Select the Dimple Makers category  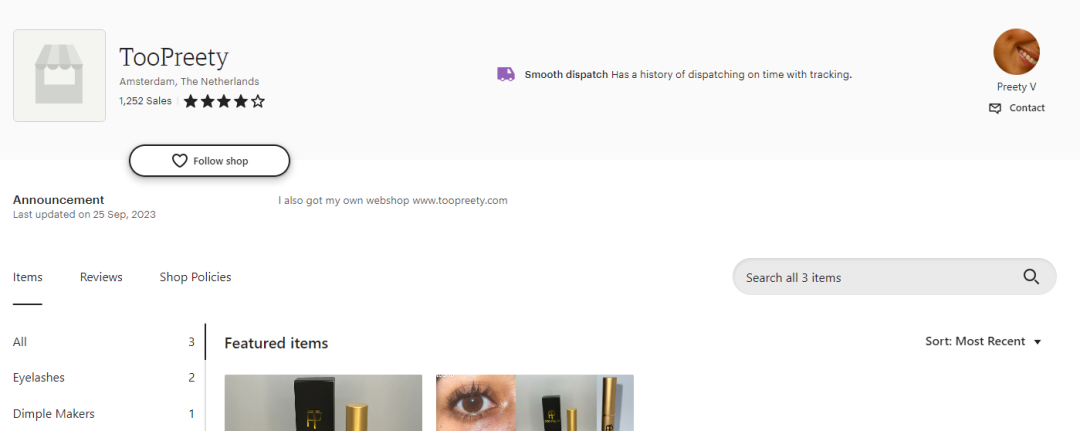(x=103, y=414)
